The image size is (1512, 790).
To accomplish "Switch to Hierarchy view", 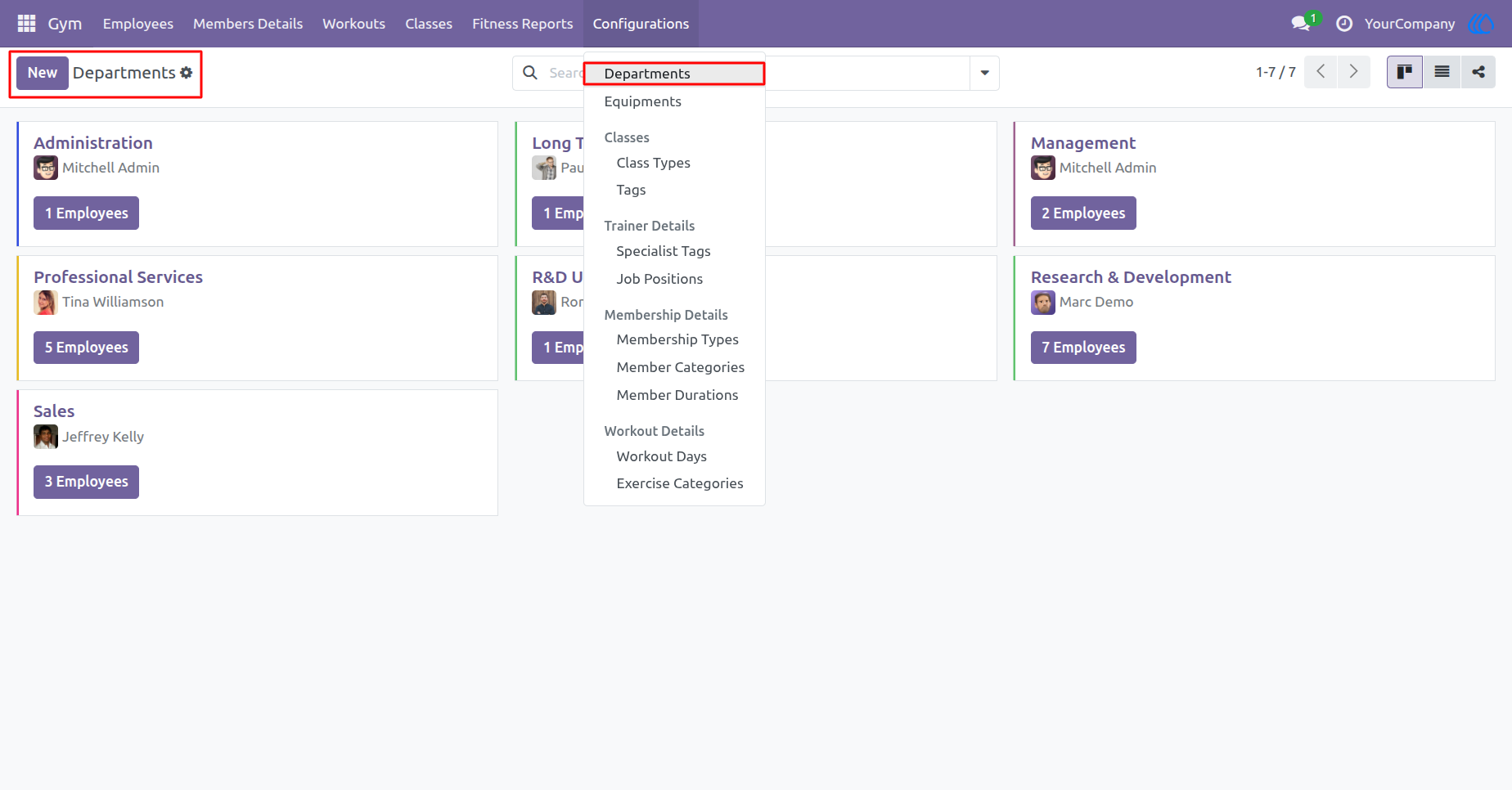I will coord(1478,72).
